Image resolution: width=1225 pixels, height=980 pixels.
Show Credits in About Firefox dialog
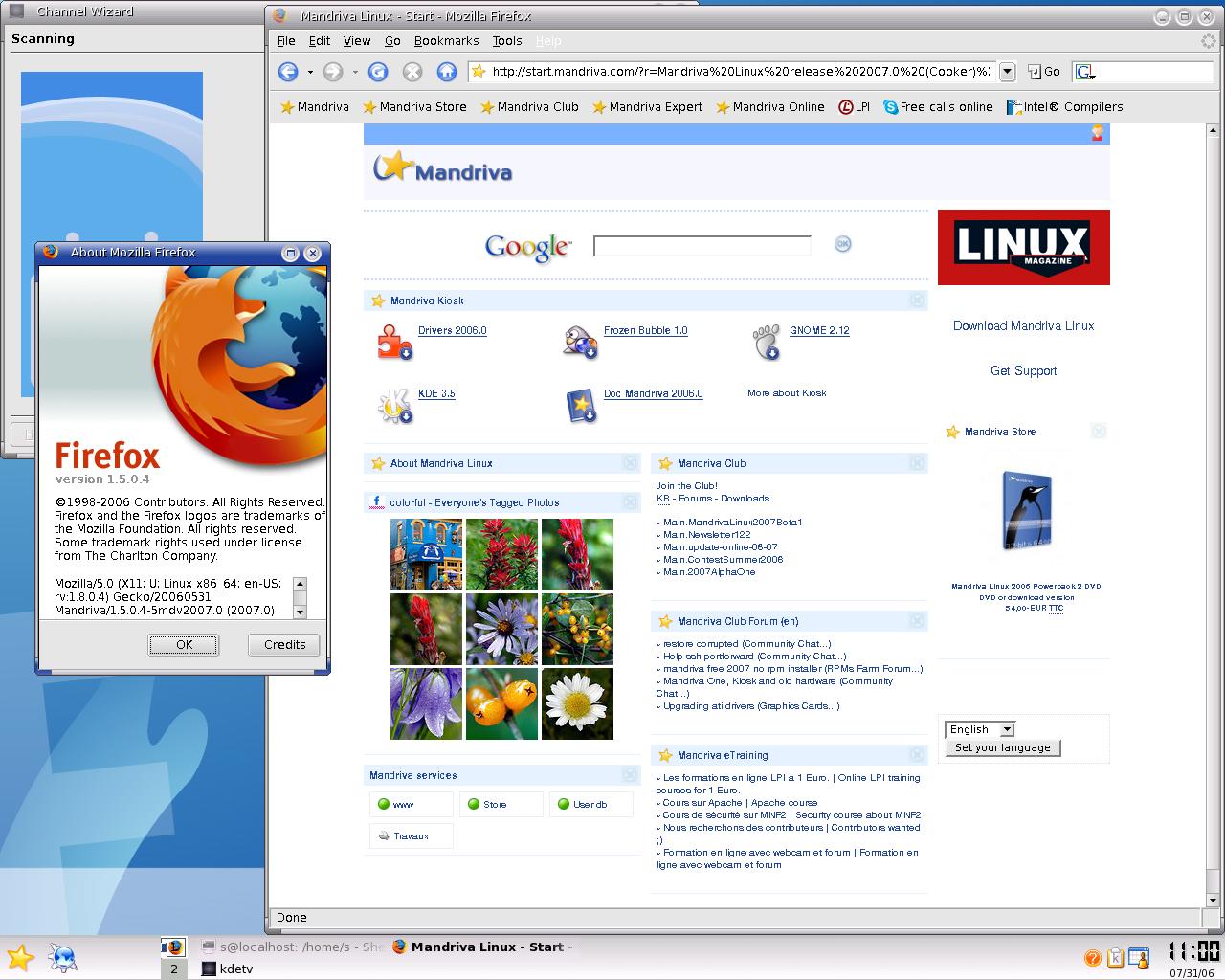click(284, 645)
